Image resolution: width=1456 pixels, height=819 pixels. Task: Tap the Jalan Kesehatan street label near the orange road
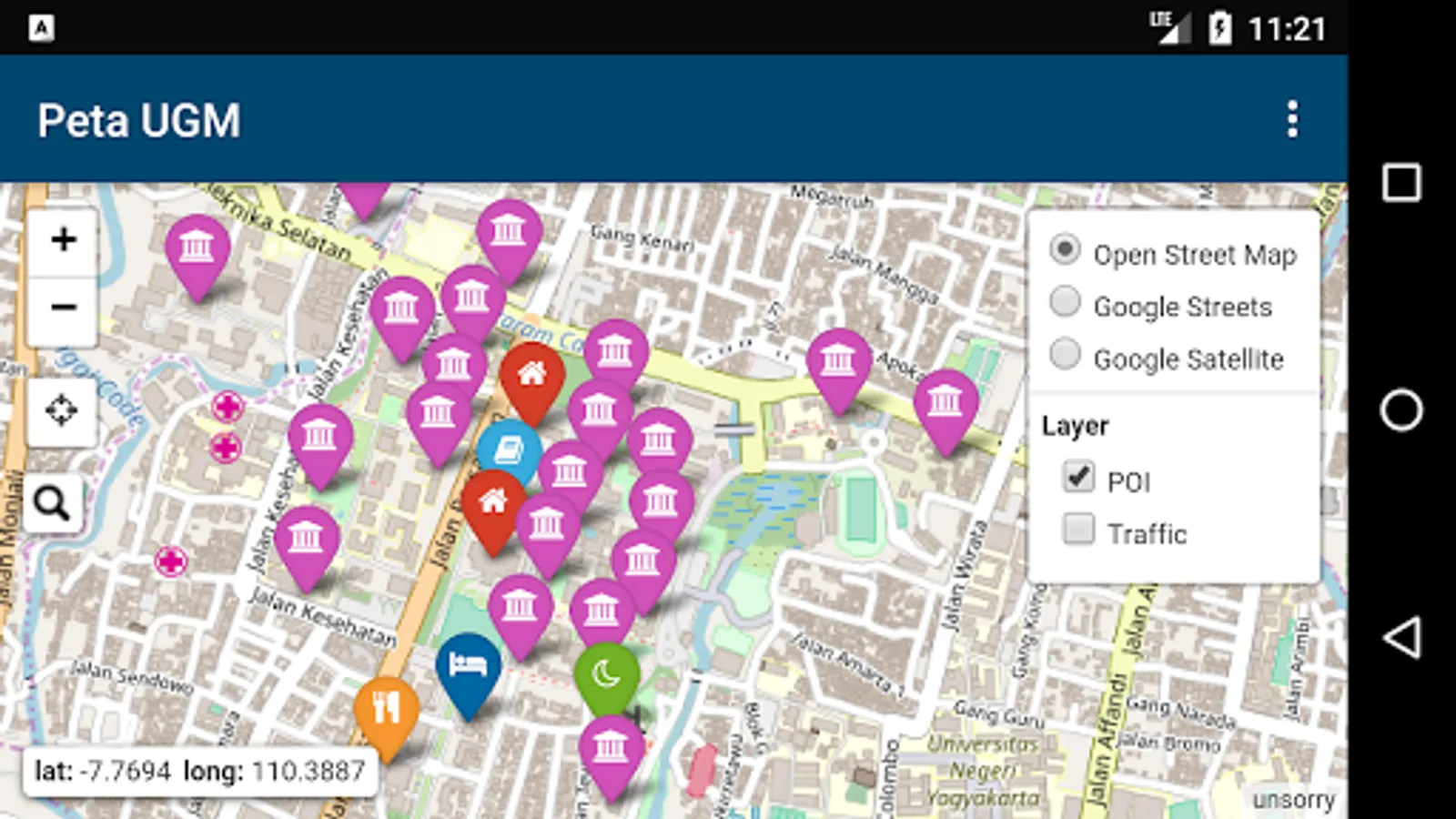tap(322, 617)
